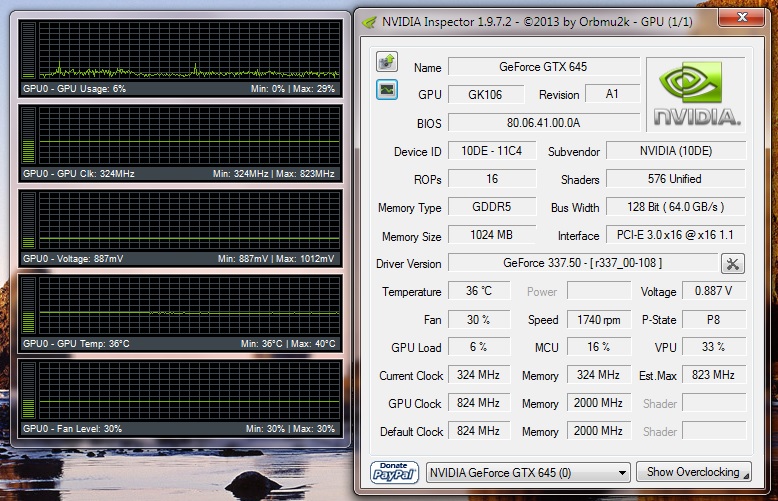Image resolution: width=778 pixels, height=501 pixels.
Task: Click the Memory Type field GDDR5
Action: click(492, 206)
